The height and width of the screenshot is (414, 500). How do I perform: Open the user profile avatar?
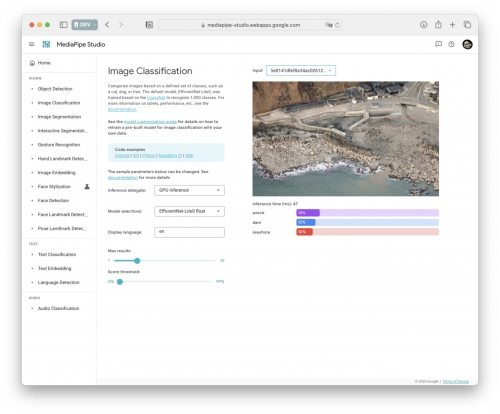(467, 44)
